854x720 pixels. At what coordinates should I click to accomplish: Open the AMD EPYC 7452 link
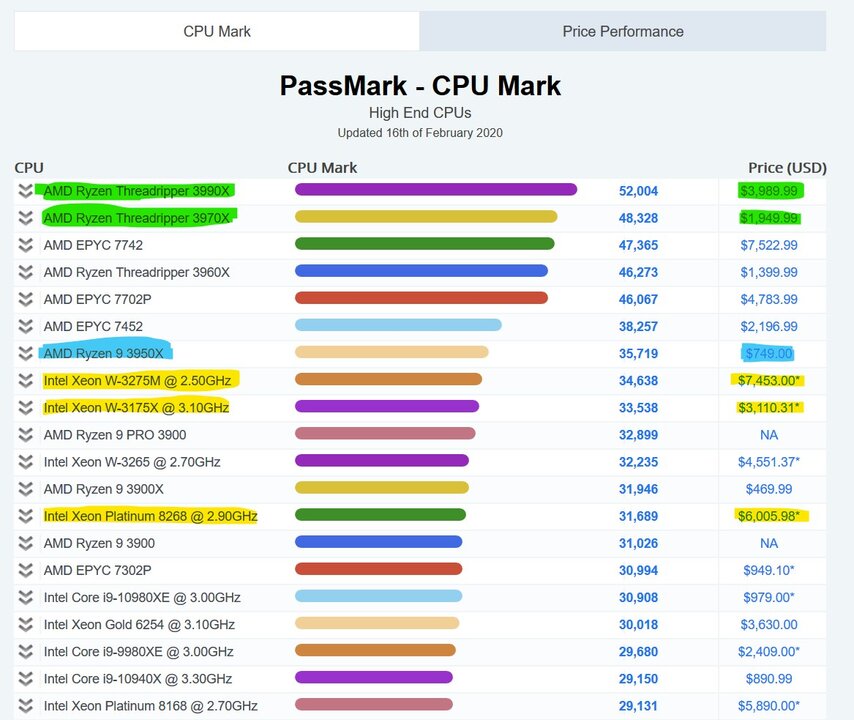(x=93, y=326)
